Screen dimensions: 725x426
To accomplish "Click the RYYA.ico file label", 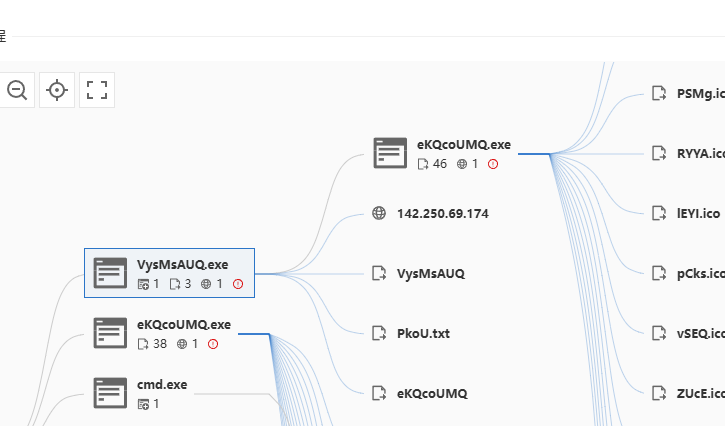I will coord(701,154).
